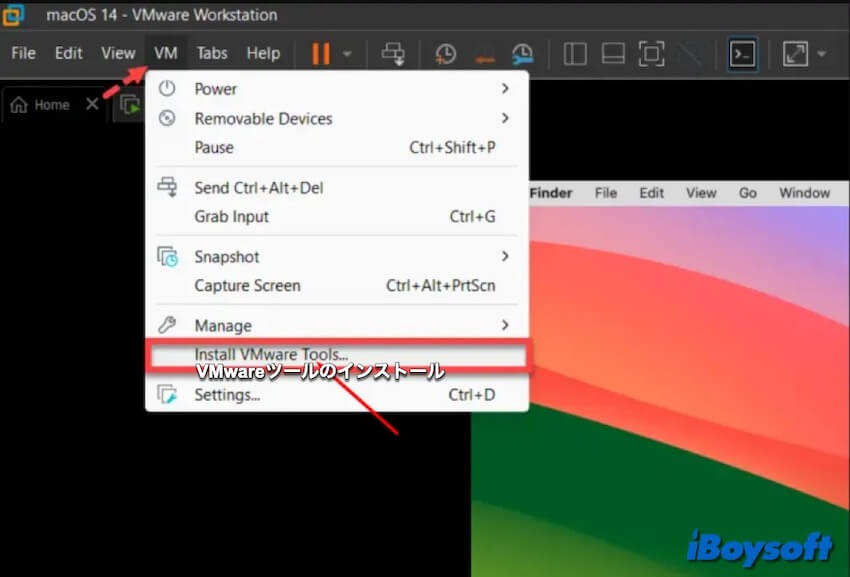The width and height of the screenshot is (850, 577).
Task: Toggle the library sidebar view icon
Action: pos(575,54)
